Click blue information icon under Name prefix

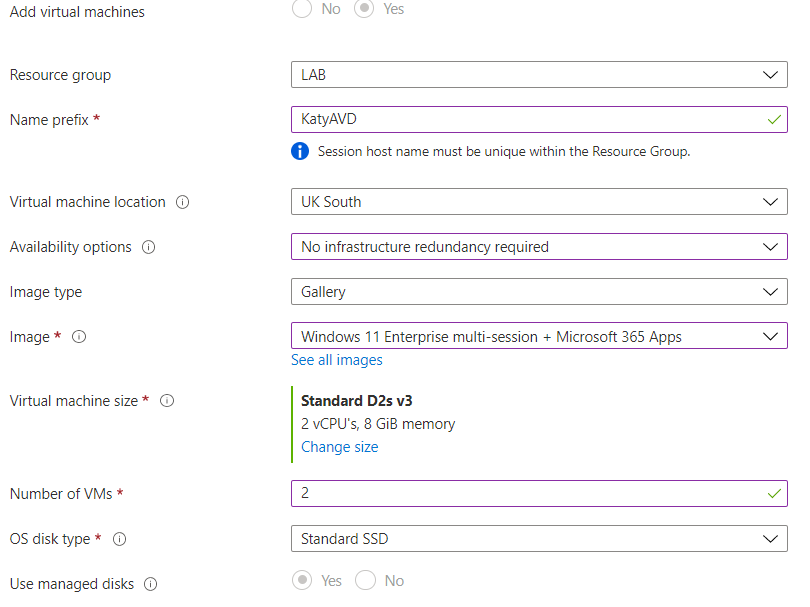coord(300,152)
